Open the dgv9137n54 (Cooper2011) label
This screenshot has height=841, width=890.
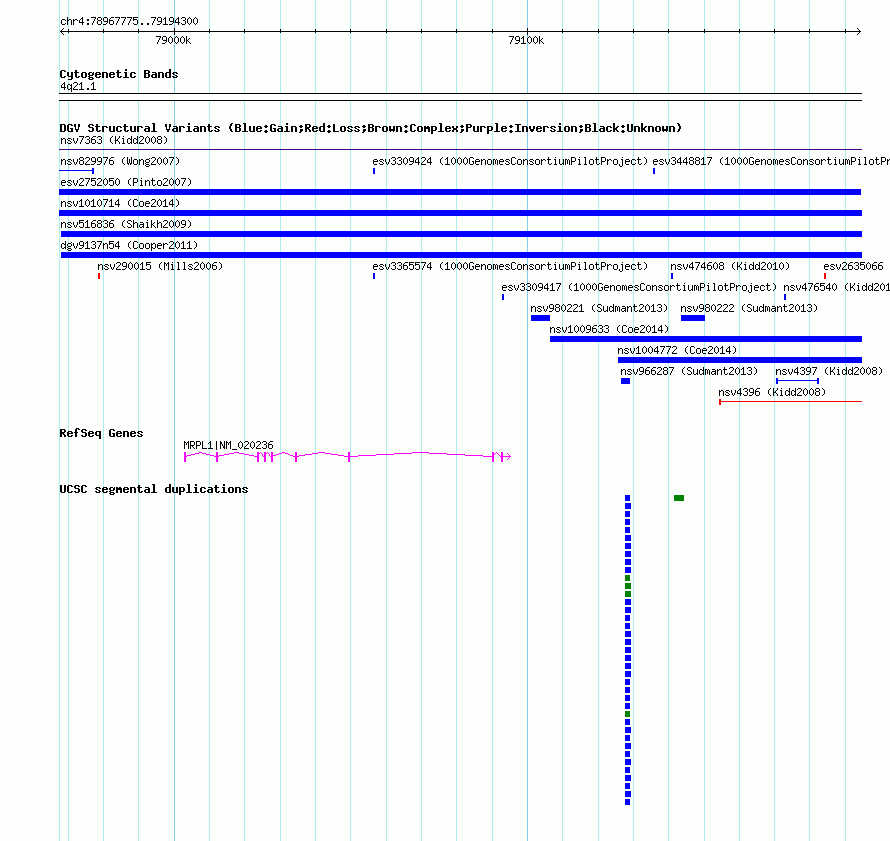[x=129, y=245]
